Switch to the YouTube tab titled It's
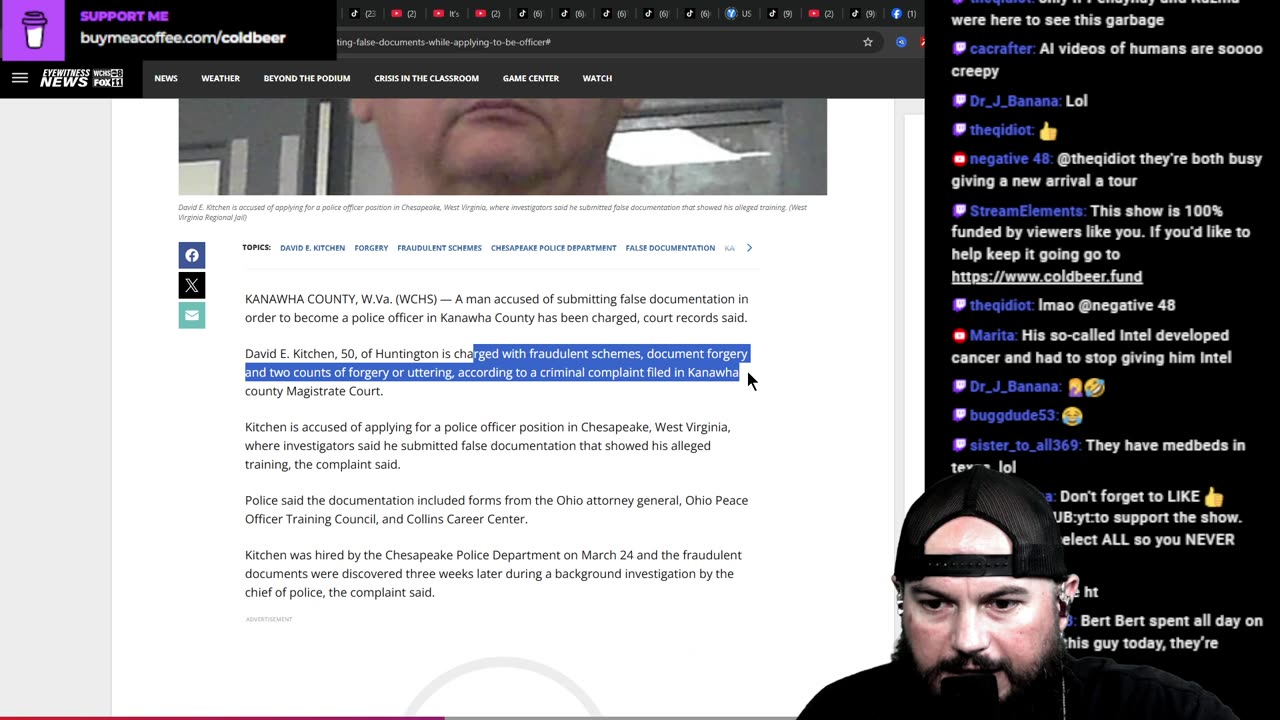The image size is (1280, 720). [447, 14]
